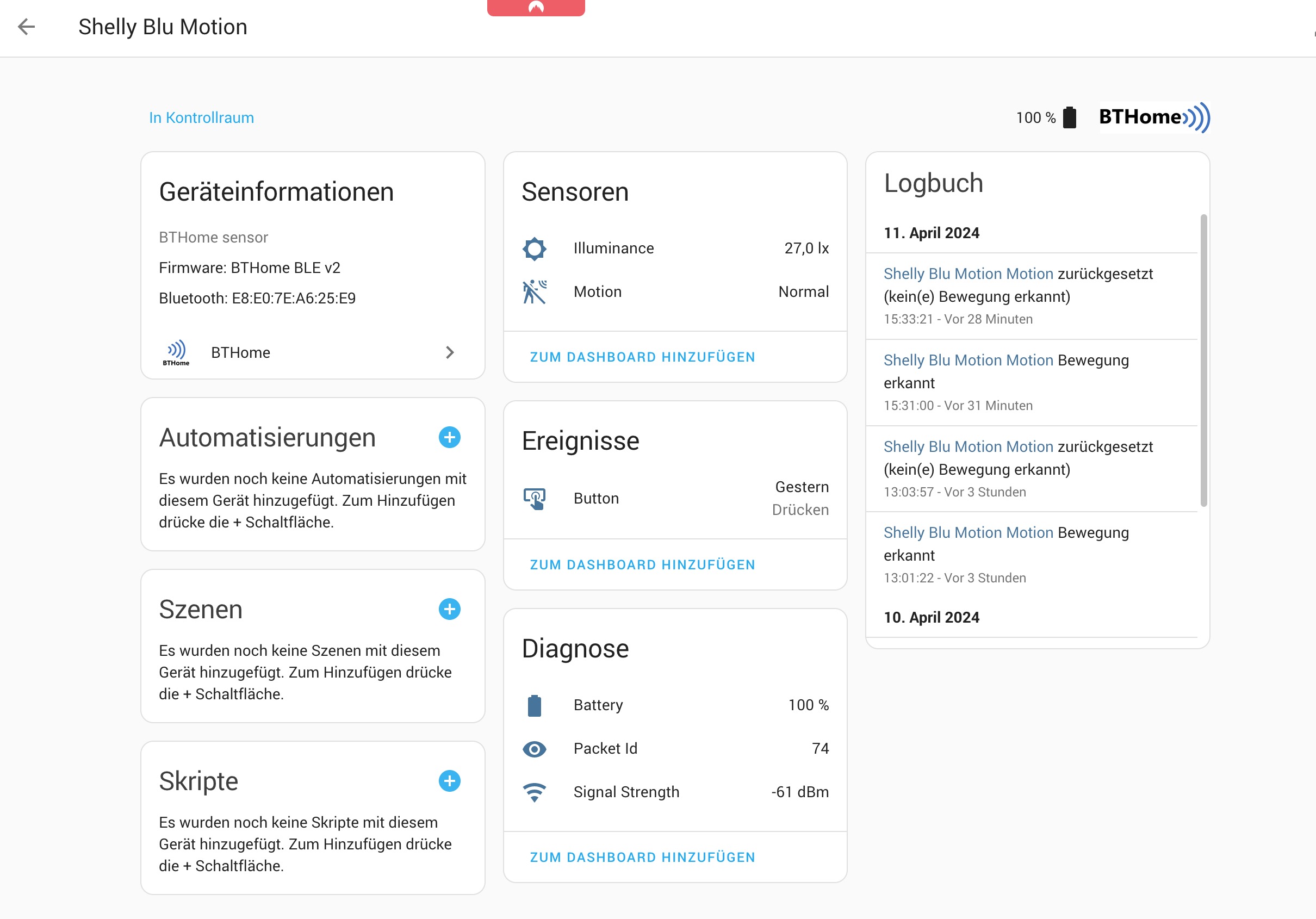This screenshot has height=919, width=1316.
Task: Click the battery icon in Diagnose card
Action: click(534, 705)
